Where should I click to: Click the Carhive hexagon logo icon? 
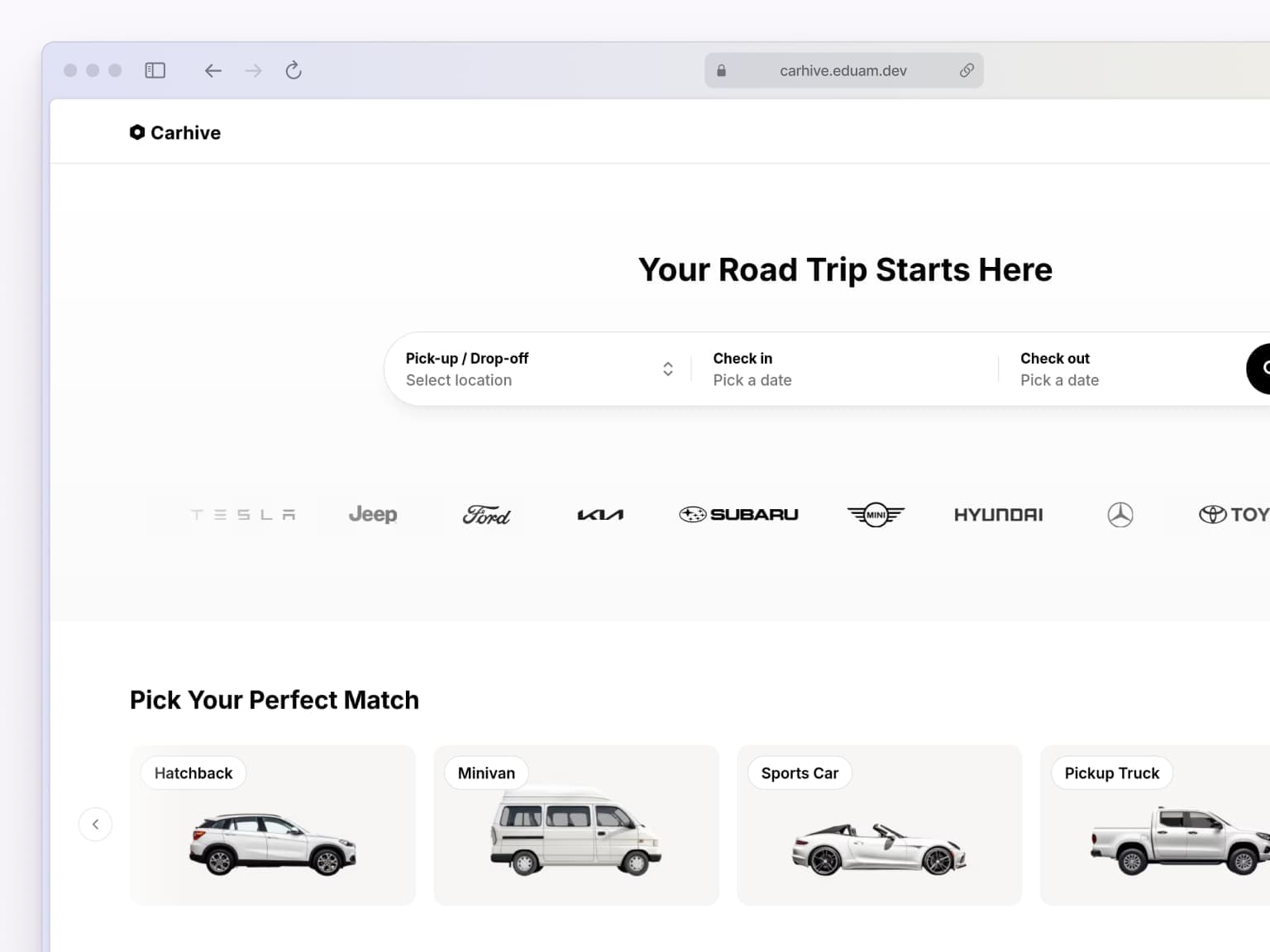click(x=137, y=132)
